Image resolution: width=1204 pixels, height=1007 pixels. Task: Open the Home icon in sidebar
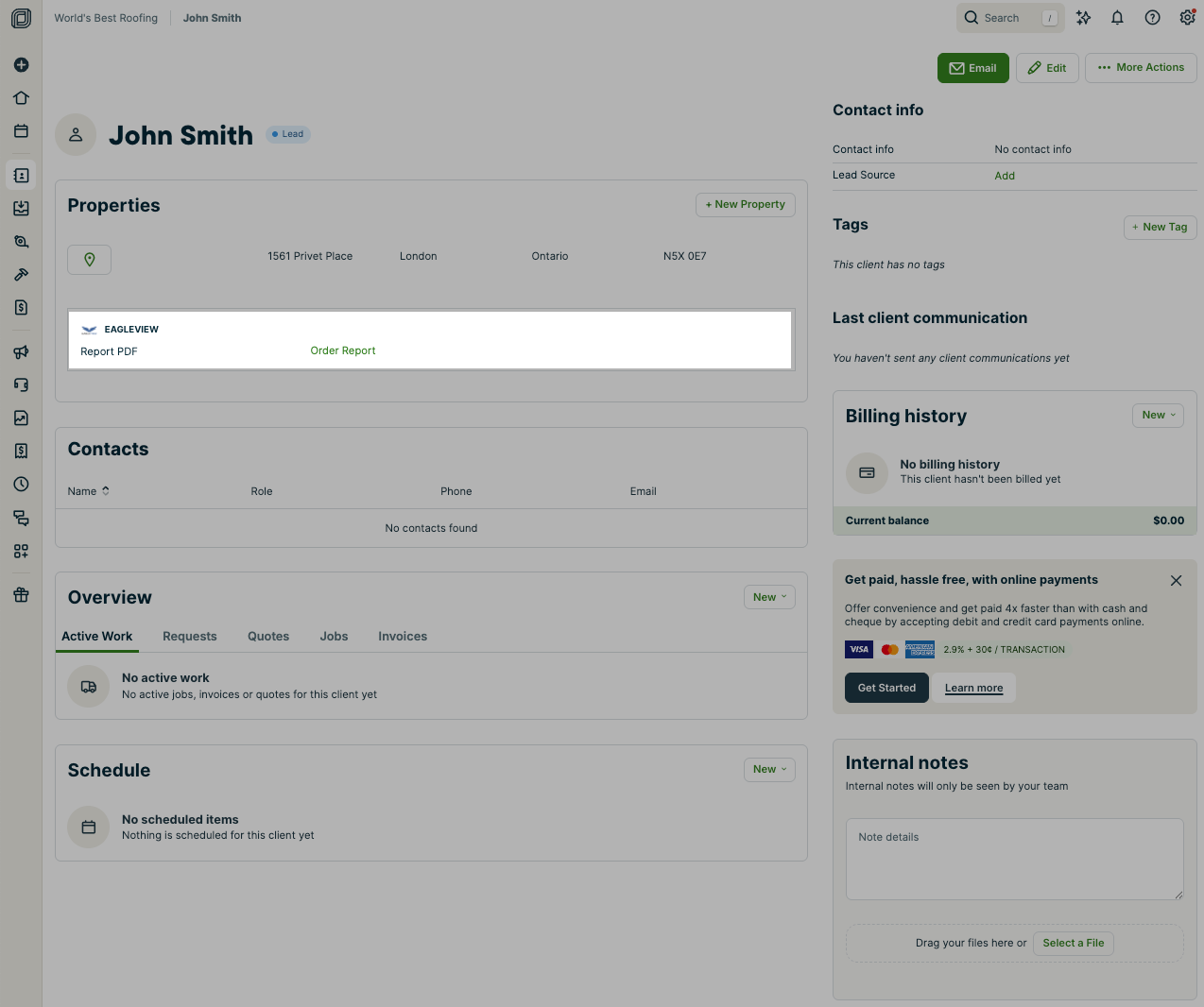[21, 98]
